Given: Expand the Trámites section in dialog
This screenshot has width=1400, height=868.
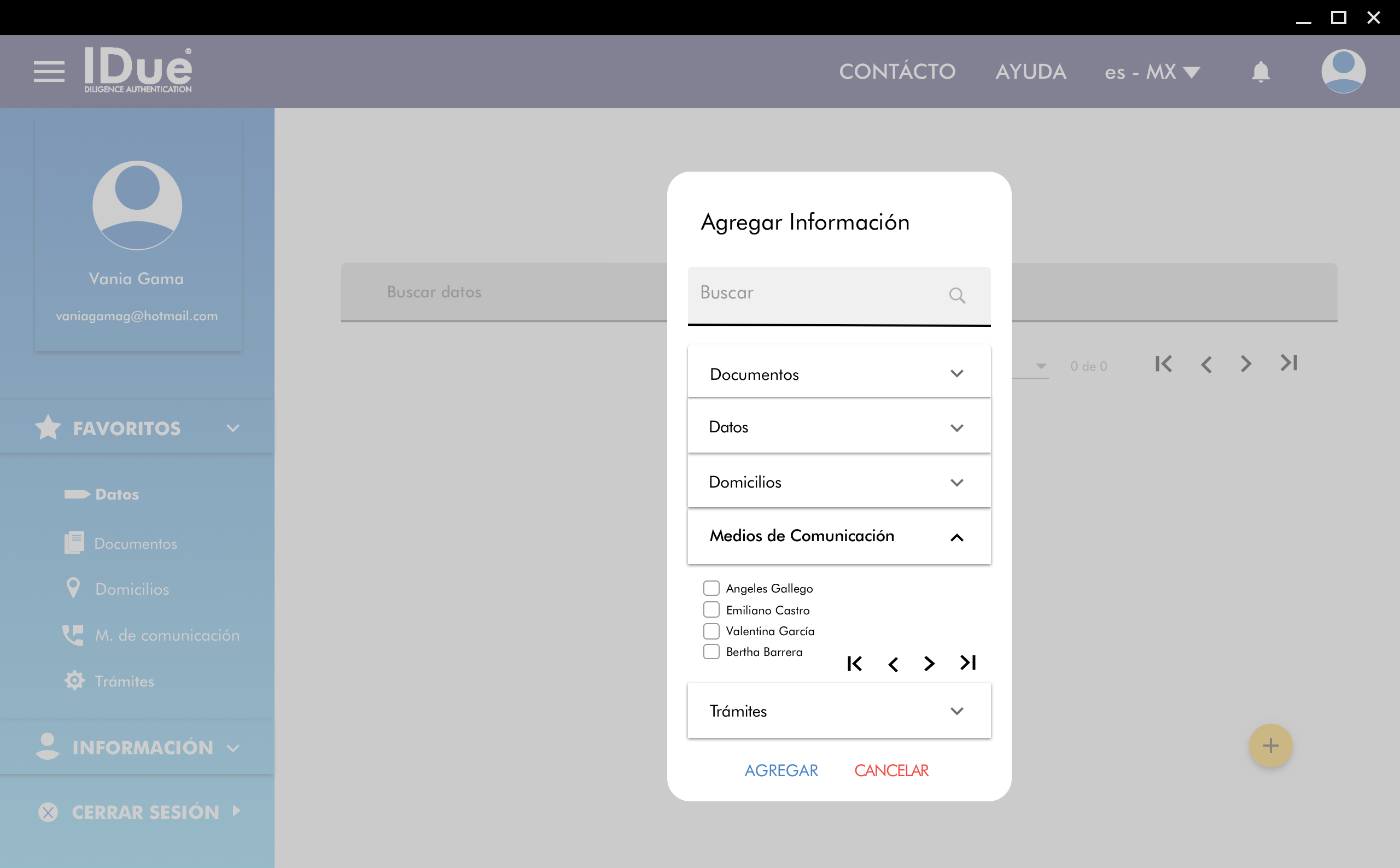Looking at the screenshot, I should tap(838, 711).
